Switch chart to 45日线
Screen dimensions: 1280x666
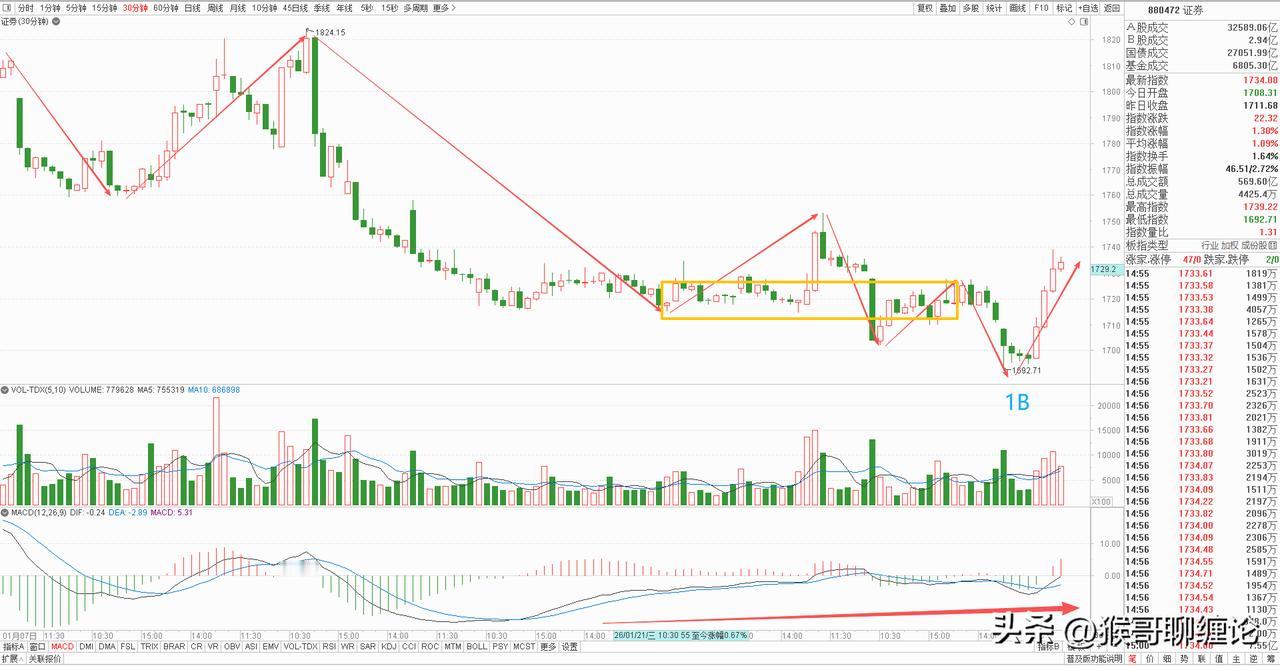click(295, 8)
